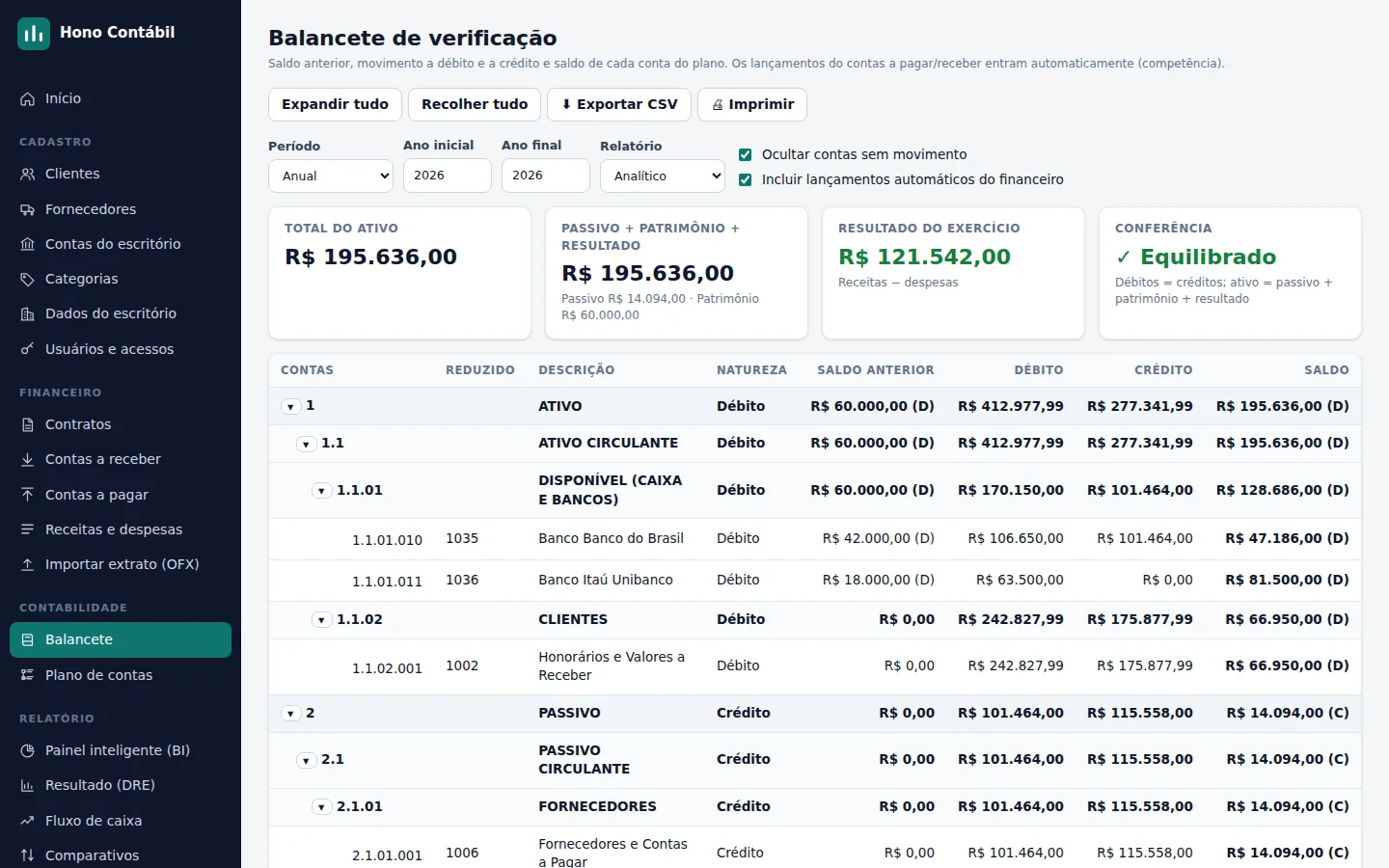Viewport: 1389px width, 868px height.
Task: Collapse account 1.1 ATIVO CIRCULANTE
Action: 306,444
